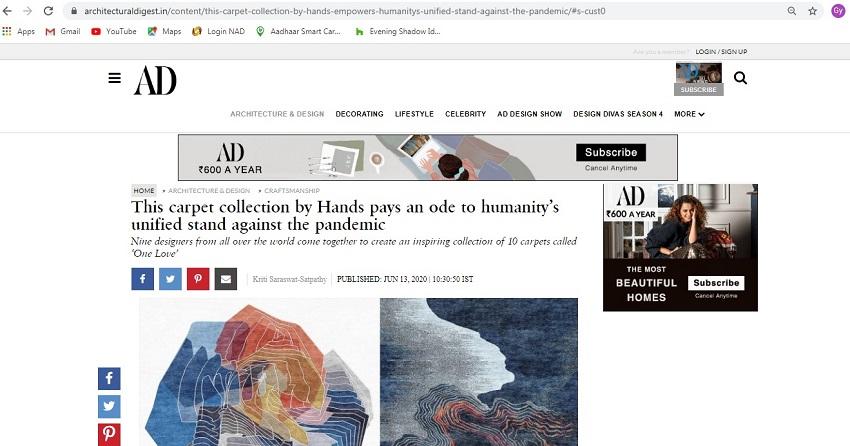Open the zoom magnifier icon in address bar
Image resolution: width=850 pixels, height=446 pixels.
pyautogui.click(x=792, y=11)
